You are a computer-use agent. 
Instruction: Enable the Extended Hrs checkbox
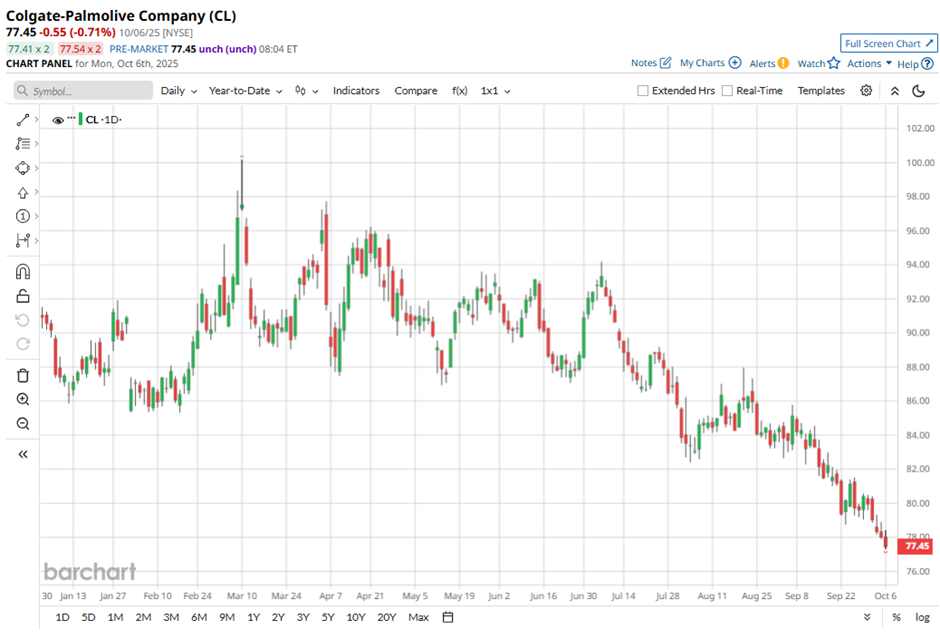(643, 91)
